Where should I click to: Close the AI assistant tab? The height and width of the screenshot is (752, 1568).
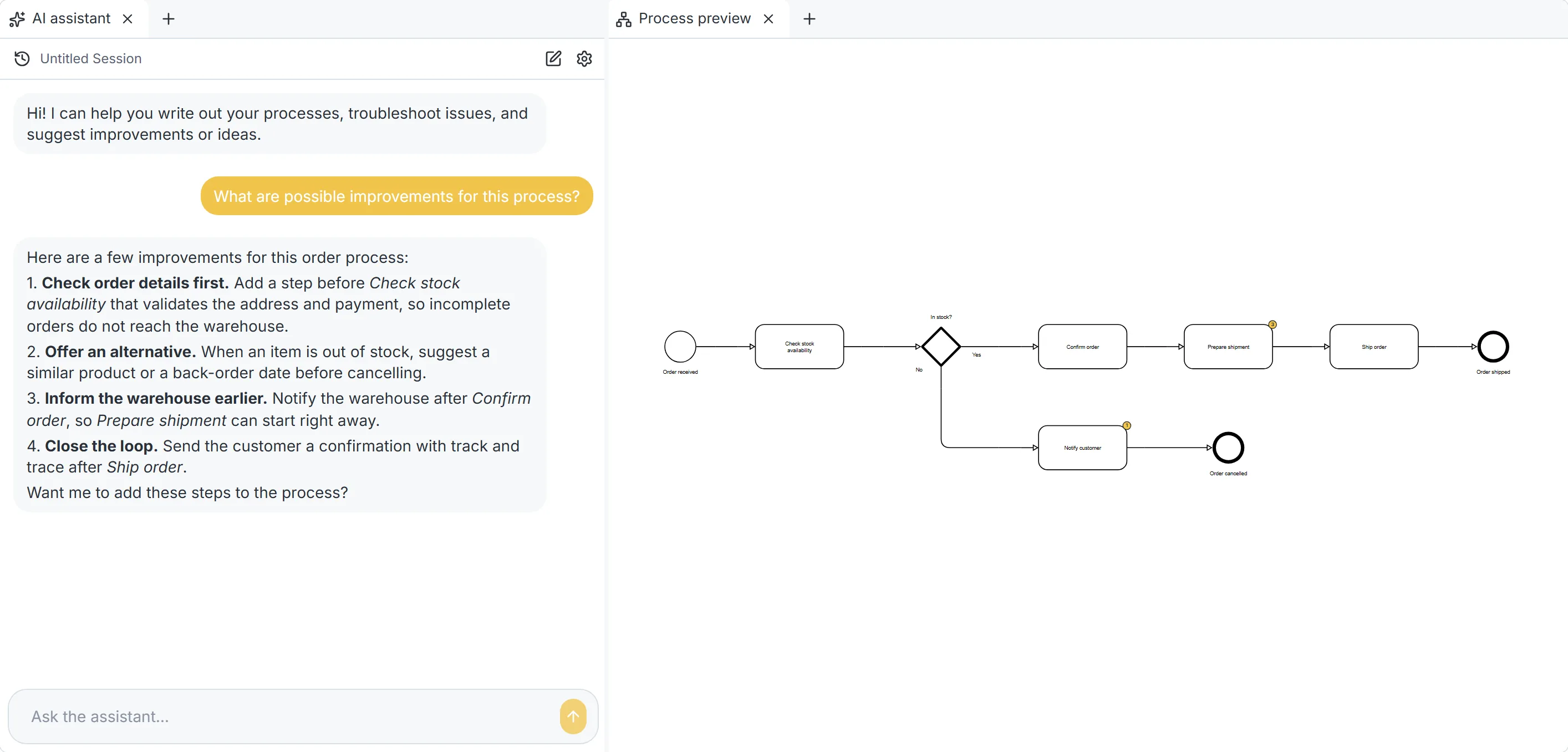pos(127,19)
